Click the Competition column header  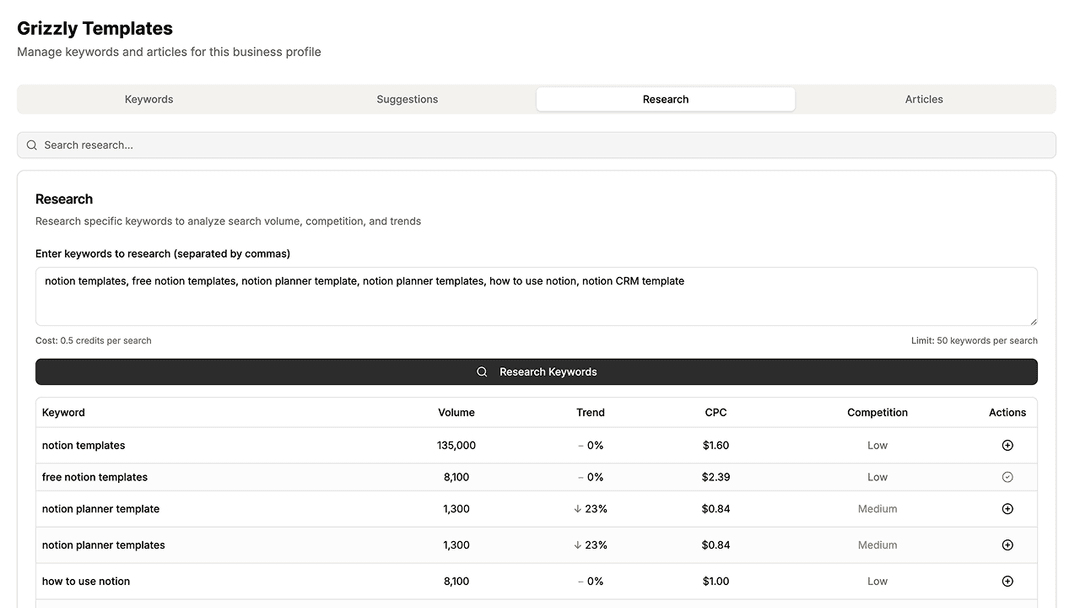[x=877, y=412]
